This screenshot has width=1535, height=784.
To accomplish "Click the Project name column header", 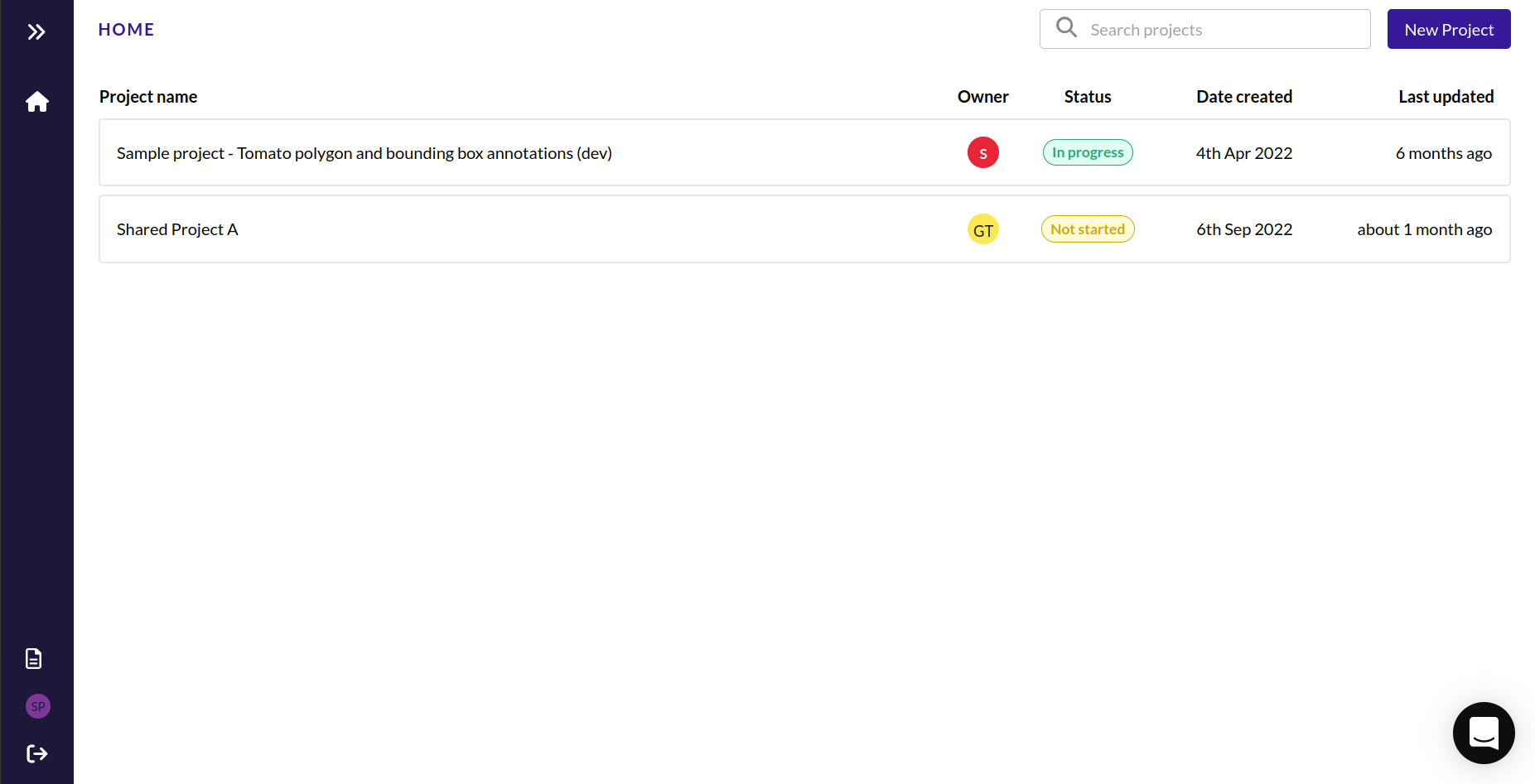I will coord(148,97).
